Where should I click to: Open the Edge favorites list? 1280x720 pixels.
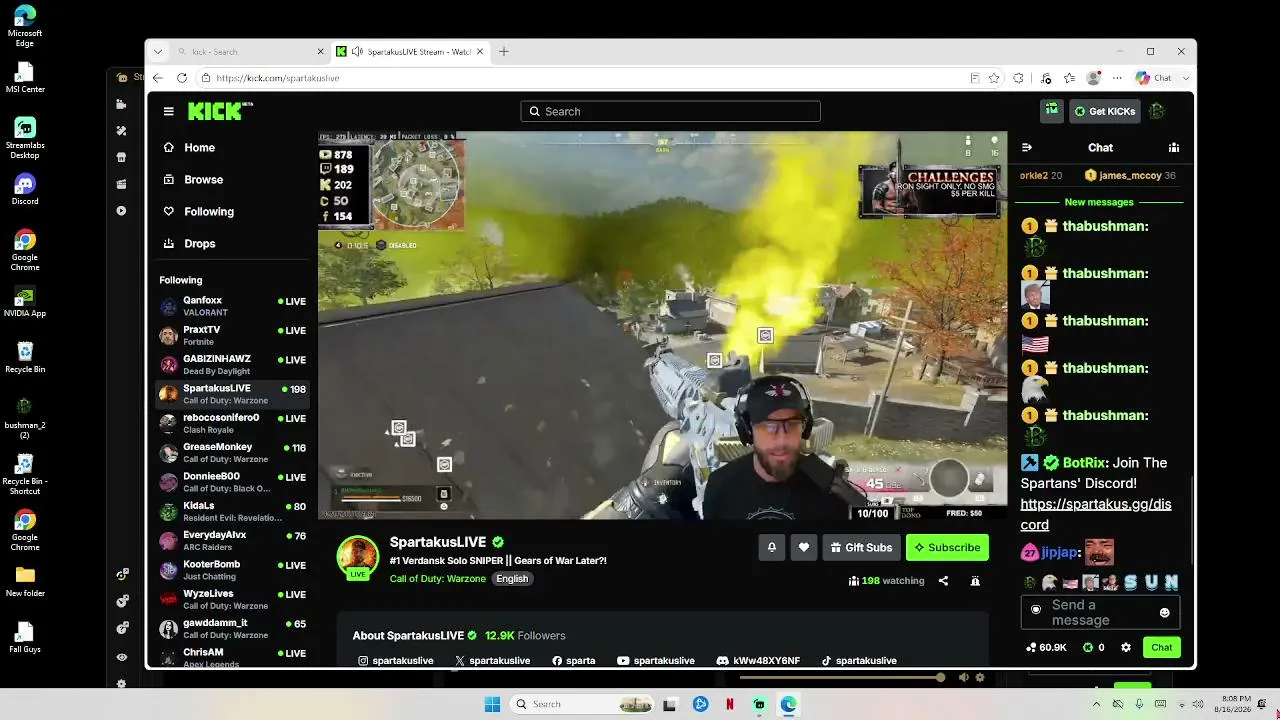[x=1070, y=78]
